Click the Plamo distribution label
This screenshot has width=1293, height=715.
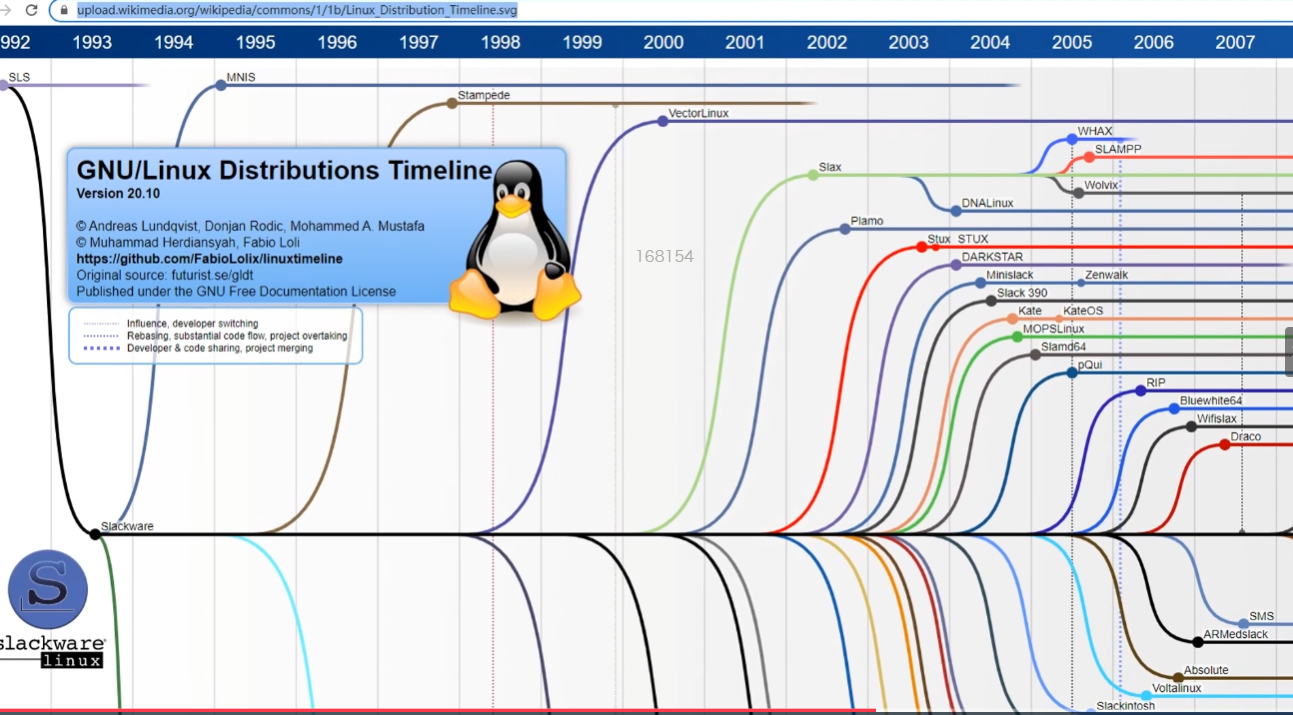point(867,221)
